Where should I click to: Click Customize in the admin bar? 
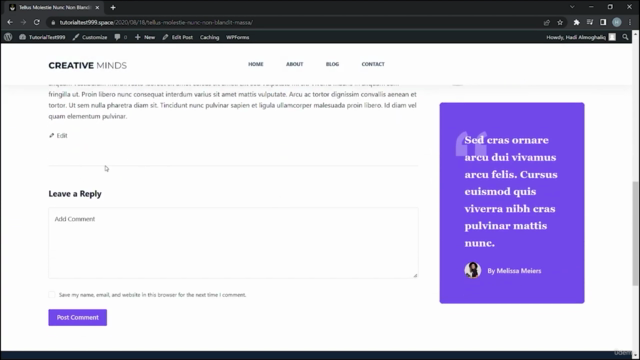90,37
